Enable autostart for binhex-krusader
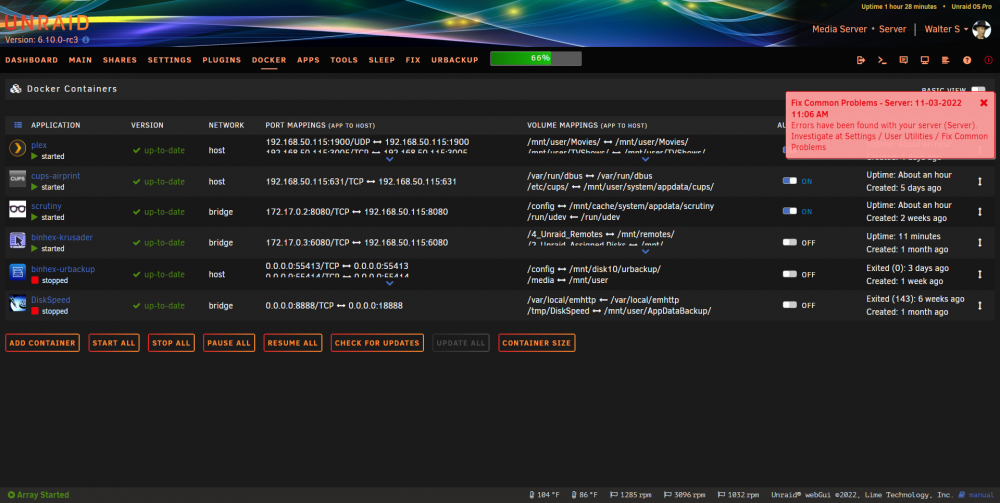This screenshot has width=1000, height=503. [x=790, y=242]
